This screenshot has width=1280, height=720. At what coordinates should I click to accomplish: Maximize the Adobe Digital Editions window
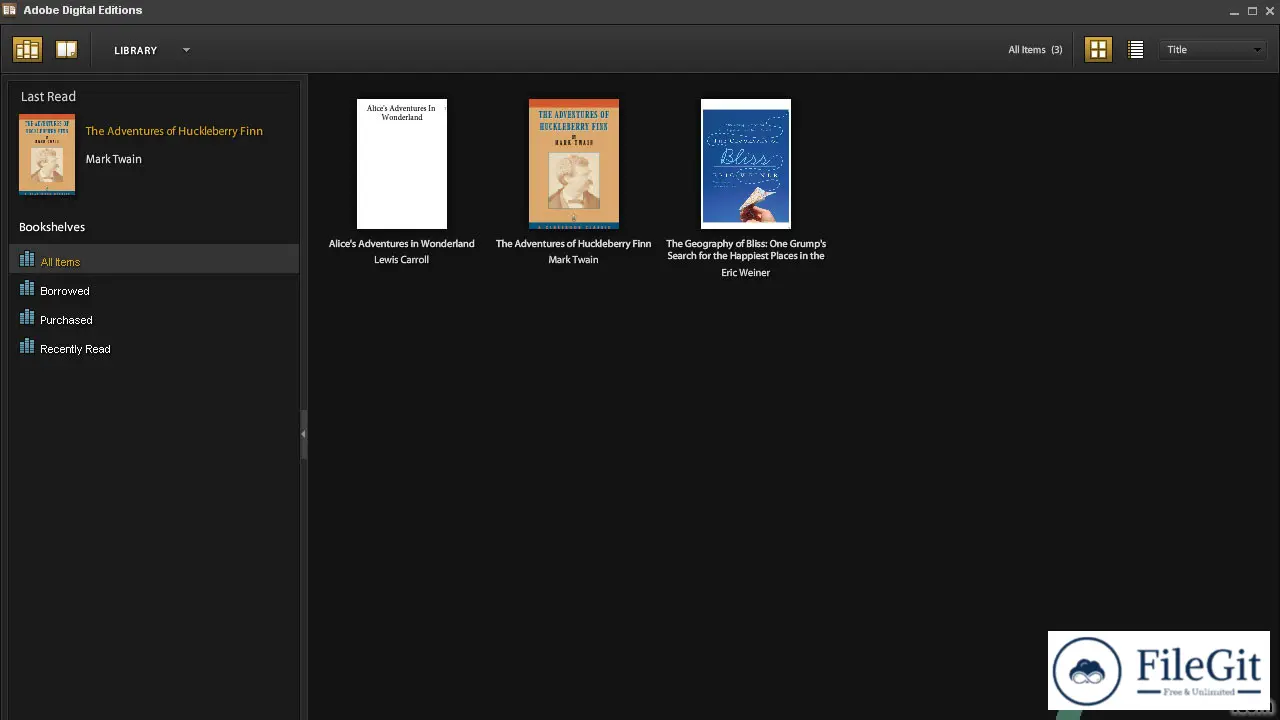tap(1252, 11)
